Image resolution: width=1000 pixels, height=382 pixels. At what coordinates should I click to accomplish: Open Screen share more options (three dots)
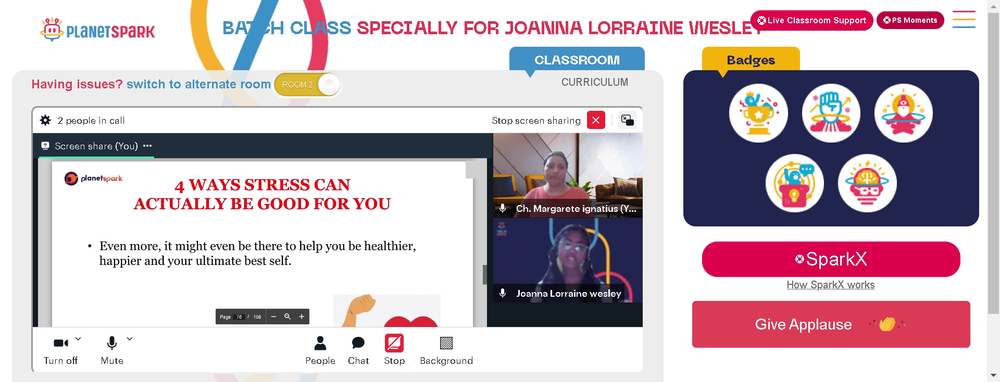click(x=147, y=146)
